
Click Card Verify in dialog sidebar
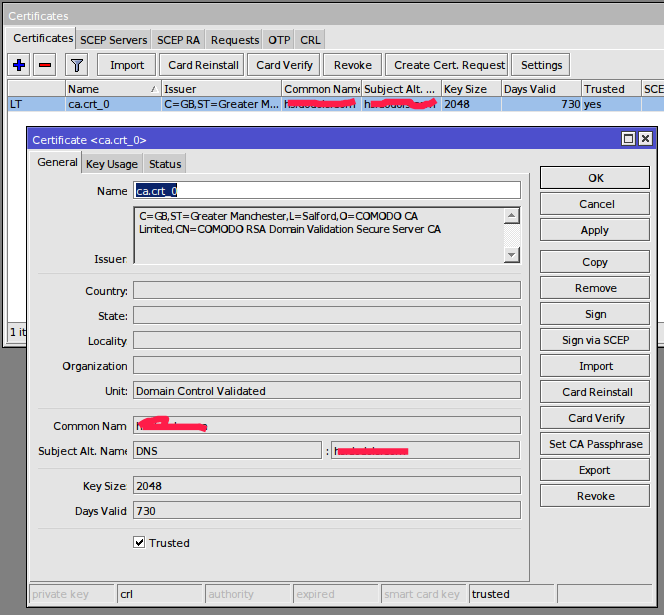[595, 418]
